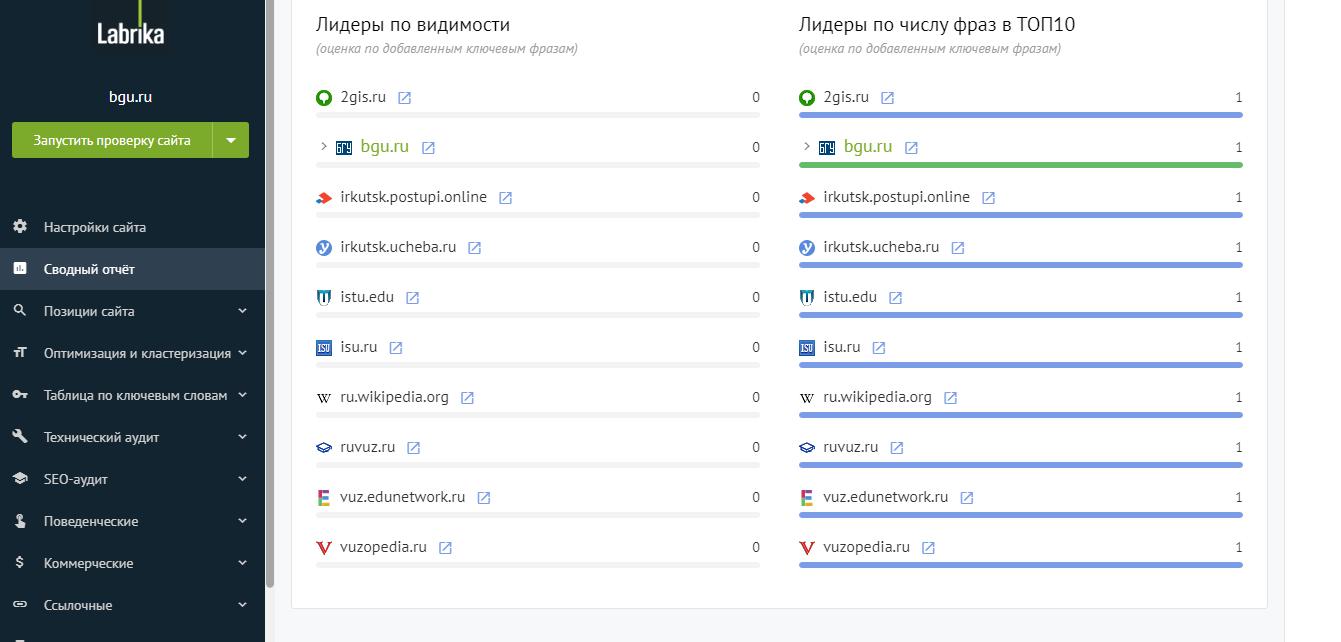Open irkutsk.postupi.online external link in visibility leaders
This screenshot has height=642, width=1341.
pos(506,198)
